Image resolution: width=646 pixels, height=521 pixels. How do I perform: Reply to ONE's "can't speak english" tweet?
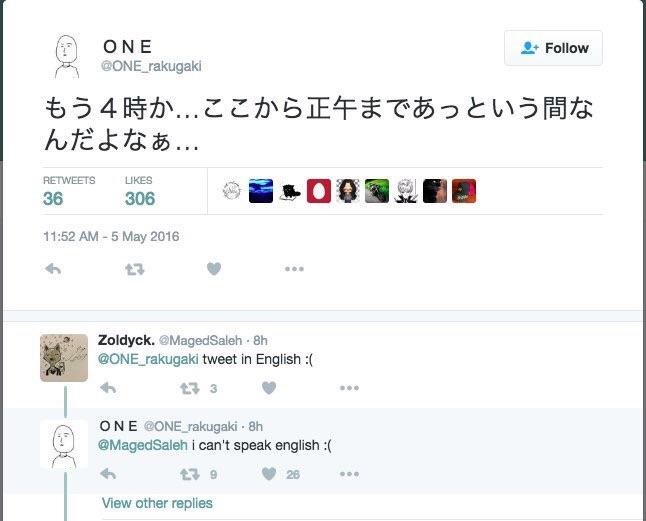pyautogui.click(x=108, y=474)
